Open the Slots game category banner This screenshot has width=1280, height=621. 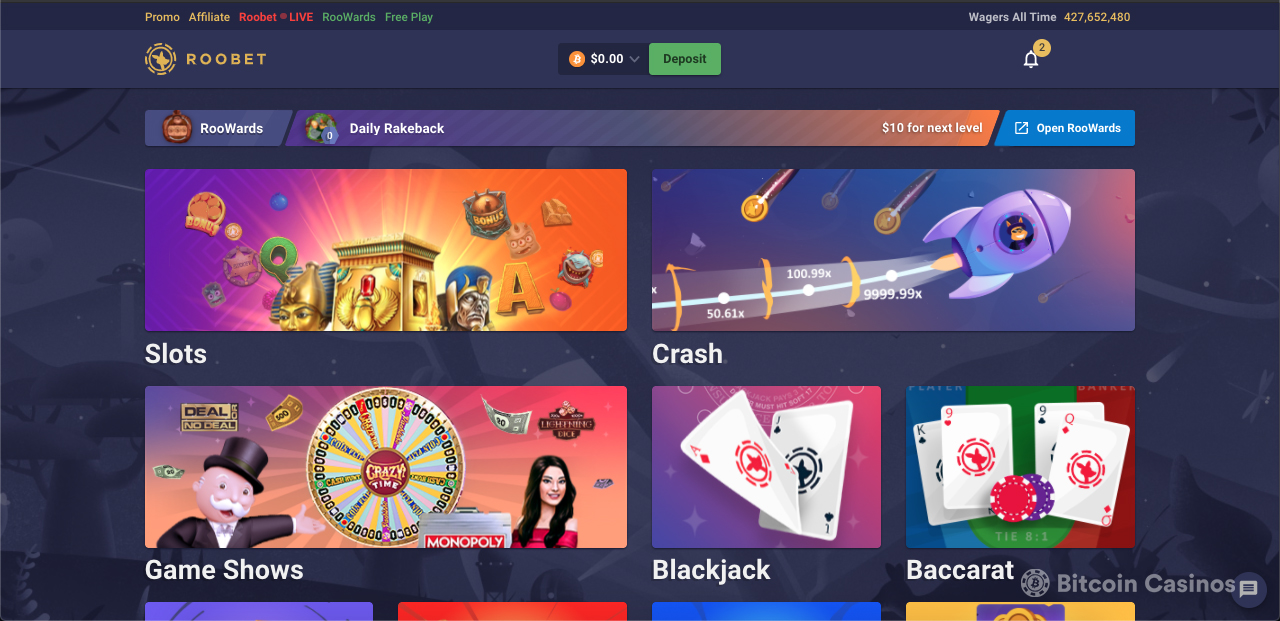pyautogui.click(x=386, y=250)
